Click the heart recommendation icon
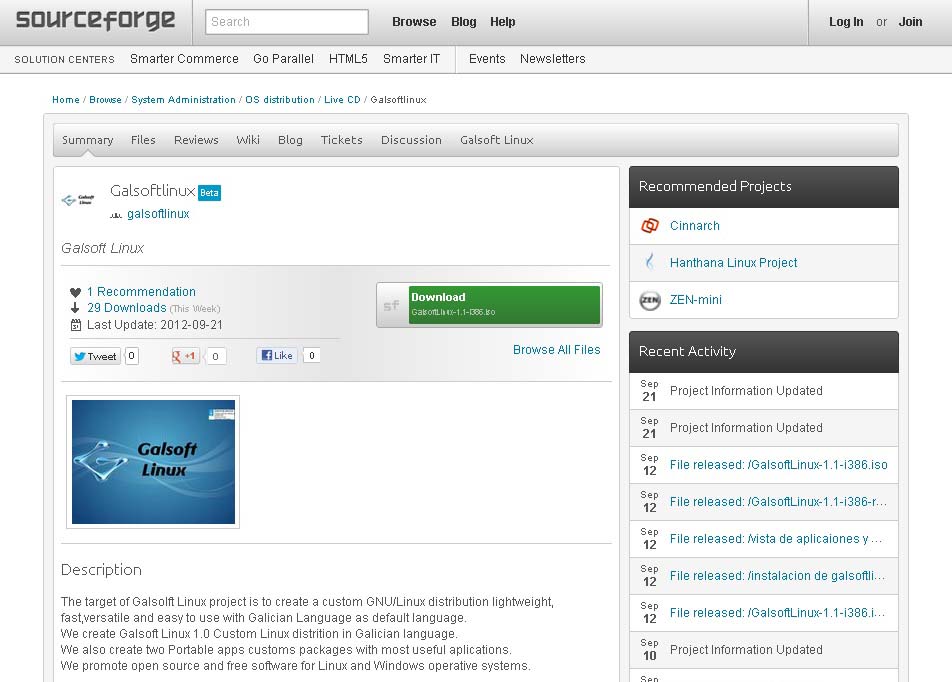The image size is (952, 682). [x=75, y=292]
